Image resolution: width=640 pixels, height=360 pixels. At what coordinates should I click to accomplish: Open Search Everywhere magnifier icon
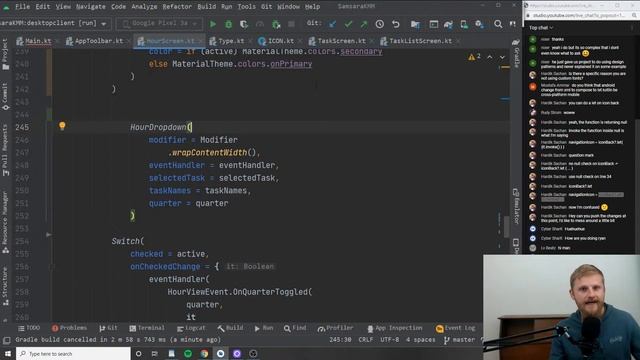(x=498, y=24)
